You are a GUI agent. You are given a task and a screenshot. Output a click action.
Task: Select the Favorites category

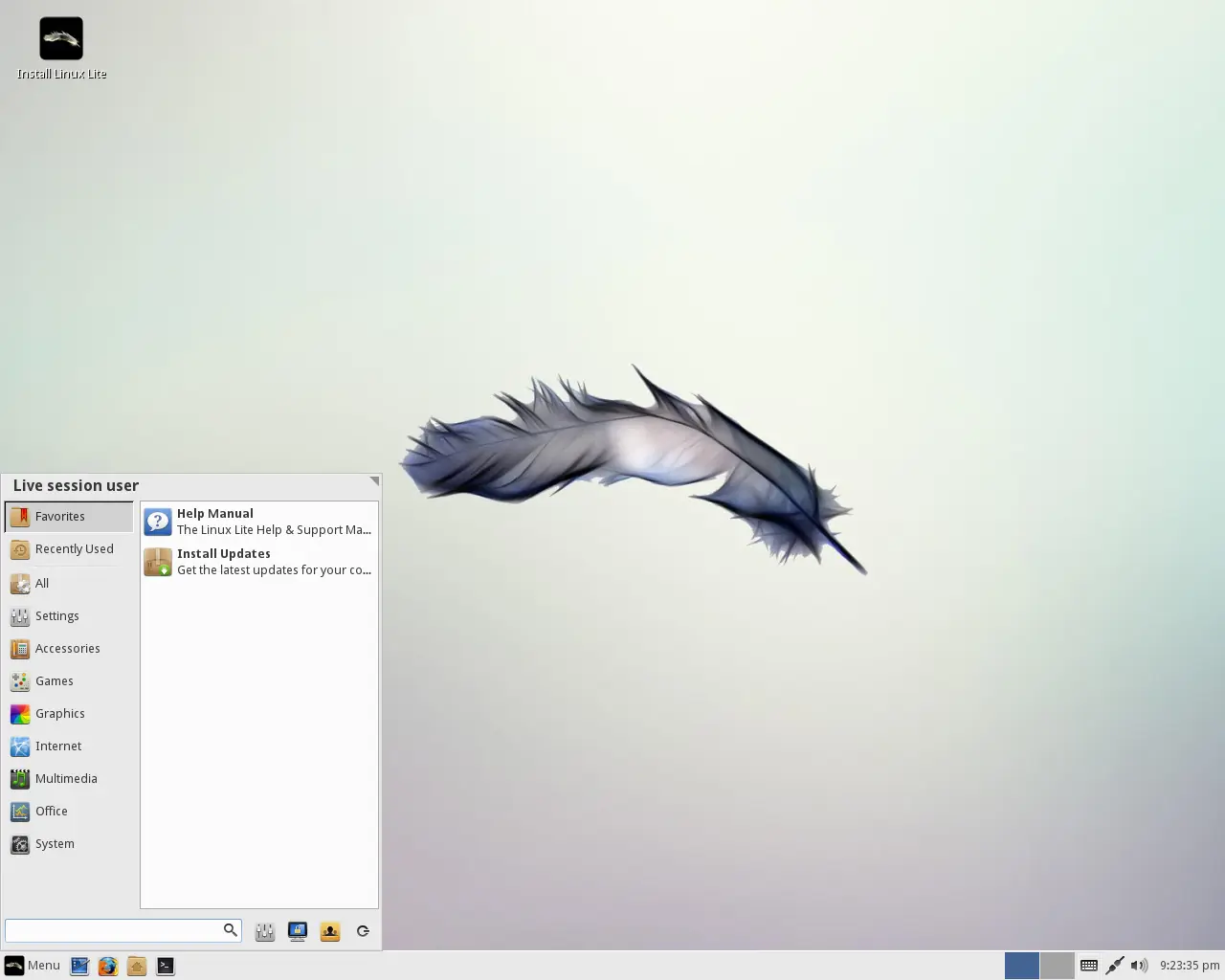[69, 517]
